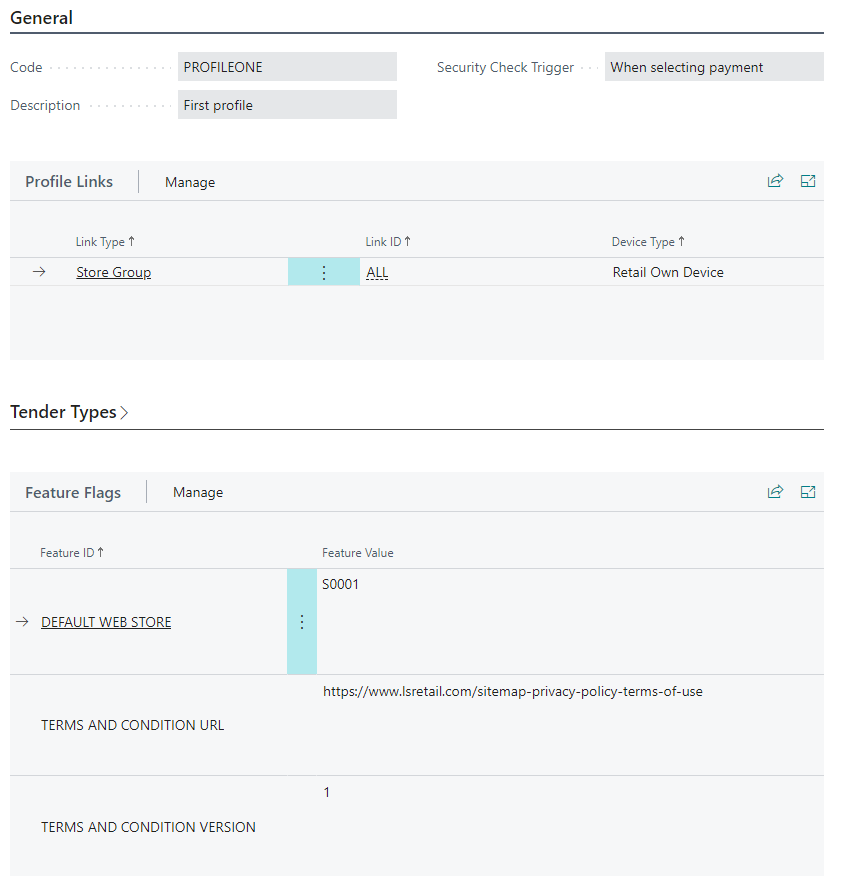The image size is (867, 876).
Task: Expand Feature Flags part to full view
Action: (808, 492)
